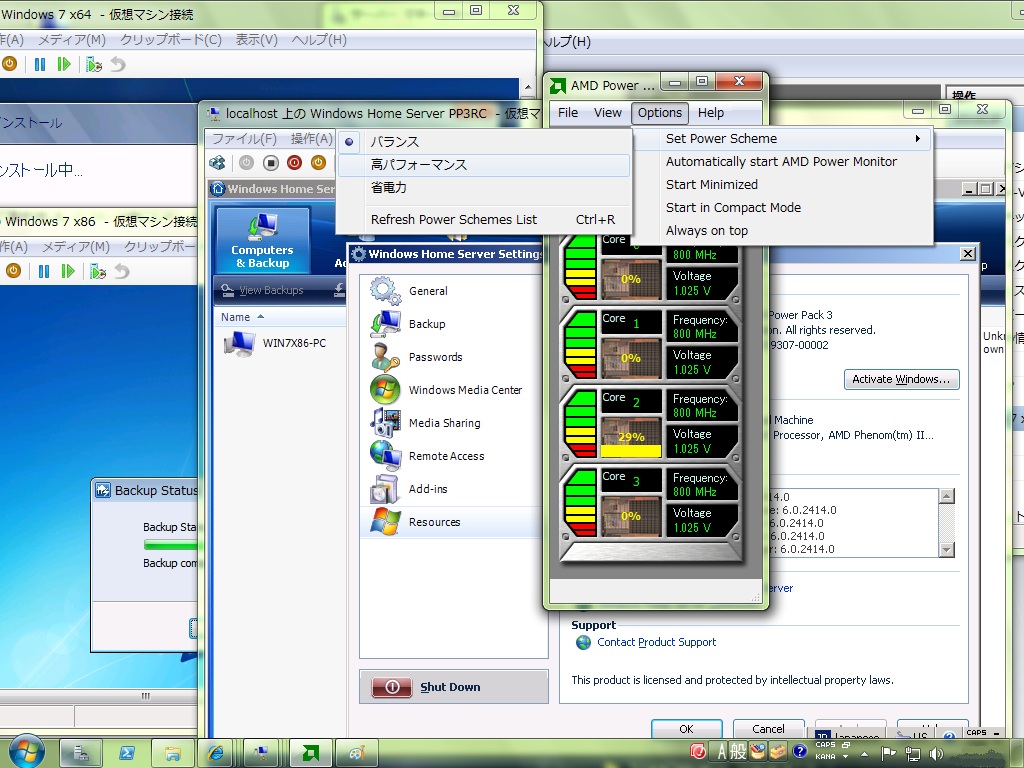Expand Set Power Scheme submenu

[x=782, y=138]
